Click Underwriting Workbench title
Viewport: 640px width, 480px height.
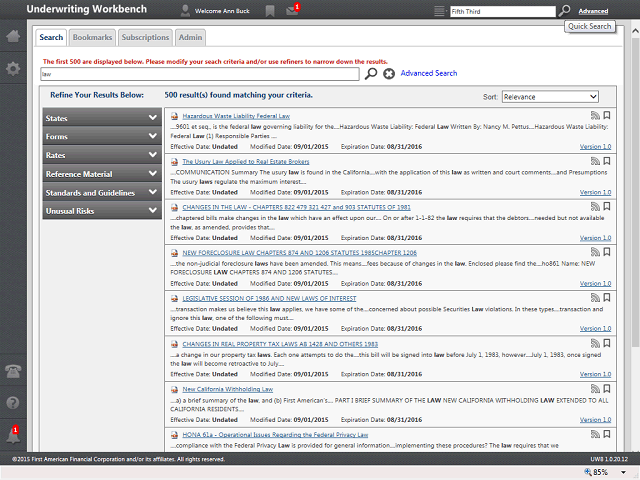point(87,9)
